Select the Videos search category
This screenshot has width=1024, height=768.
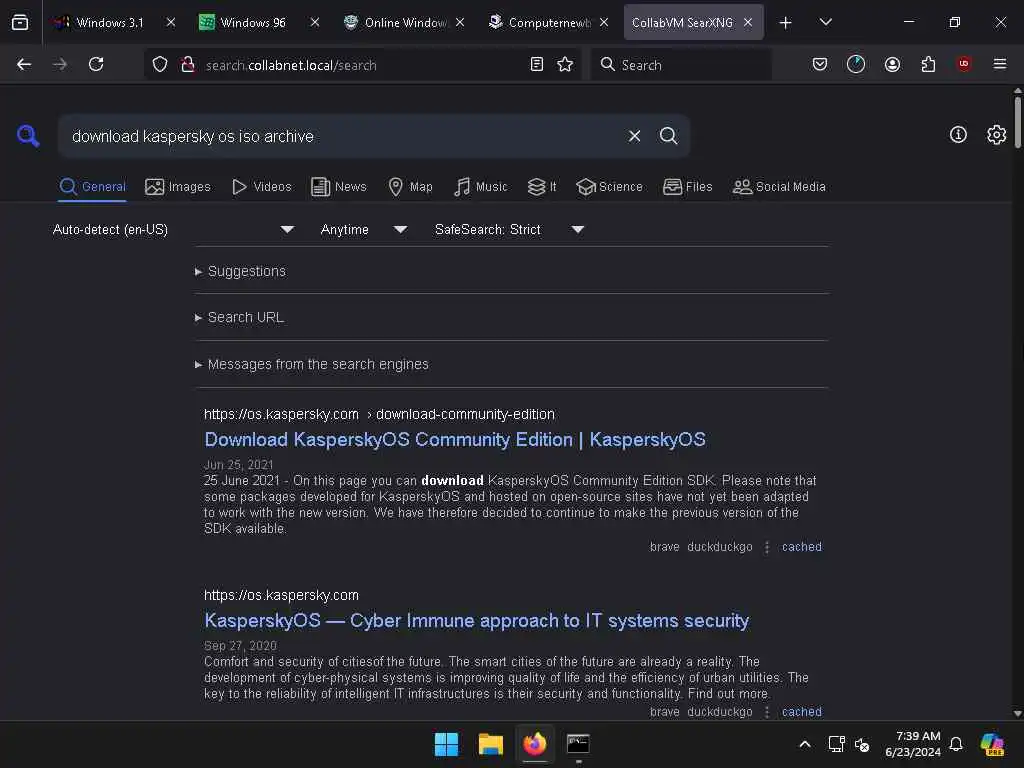[262, 187]
